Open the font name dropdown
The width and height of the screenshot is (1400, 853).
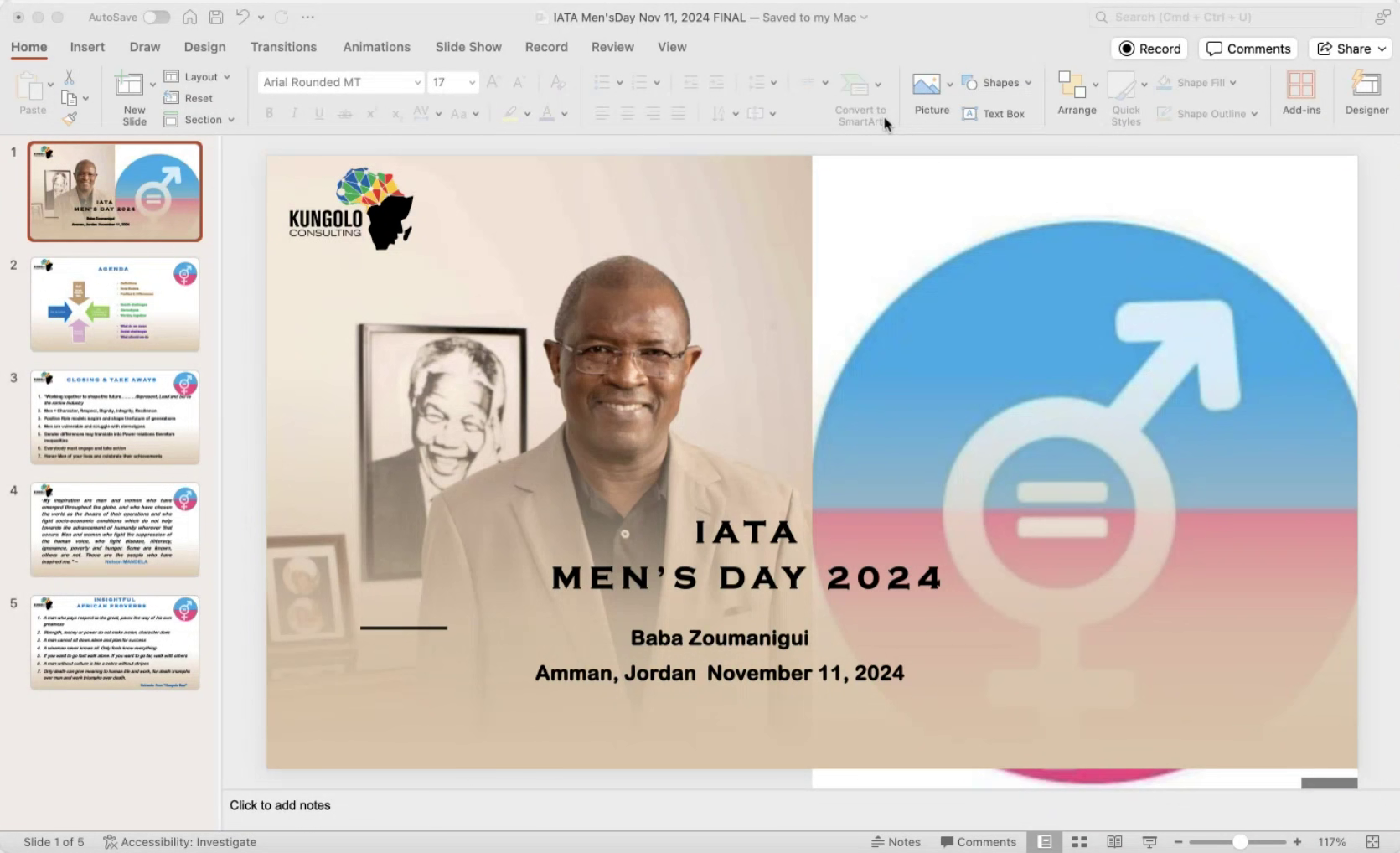417,82
